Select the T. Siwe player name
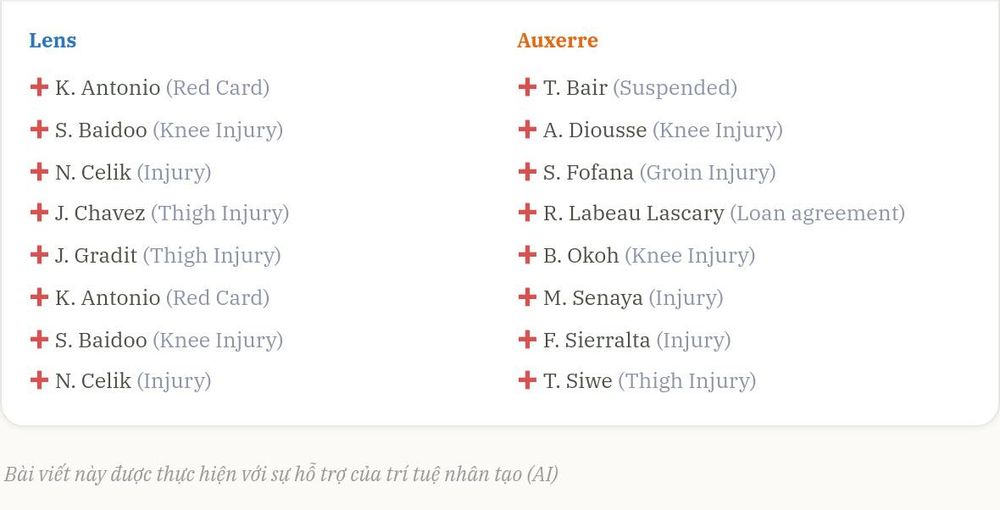The height and width of the screenshot is (510, 1000). [x=578, y=381]
